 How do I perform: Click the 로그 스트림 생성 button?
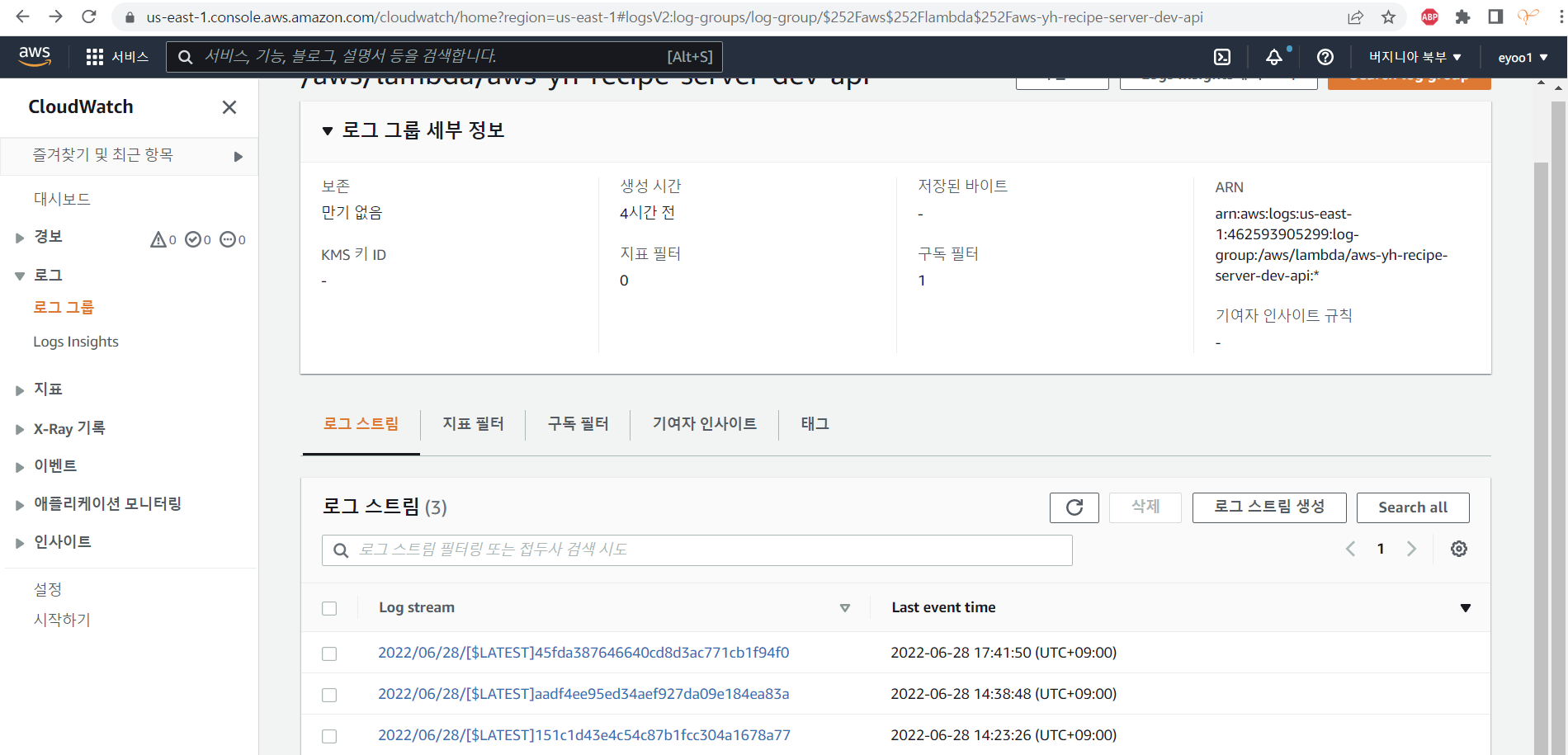coord(1269,507)
